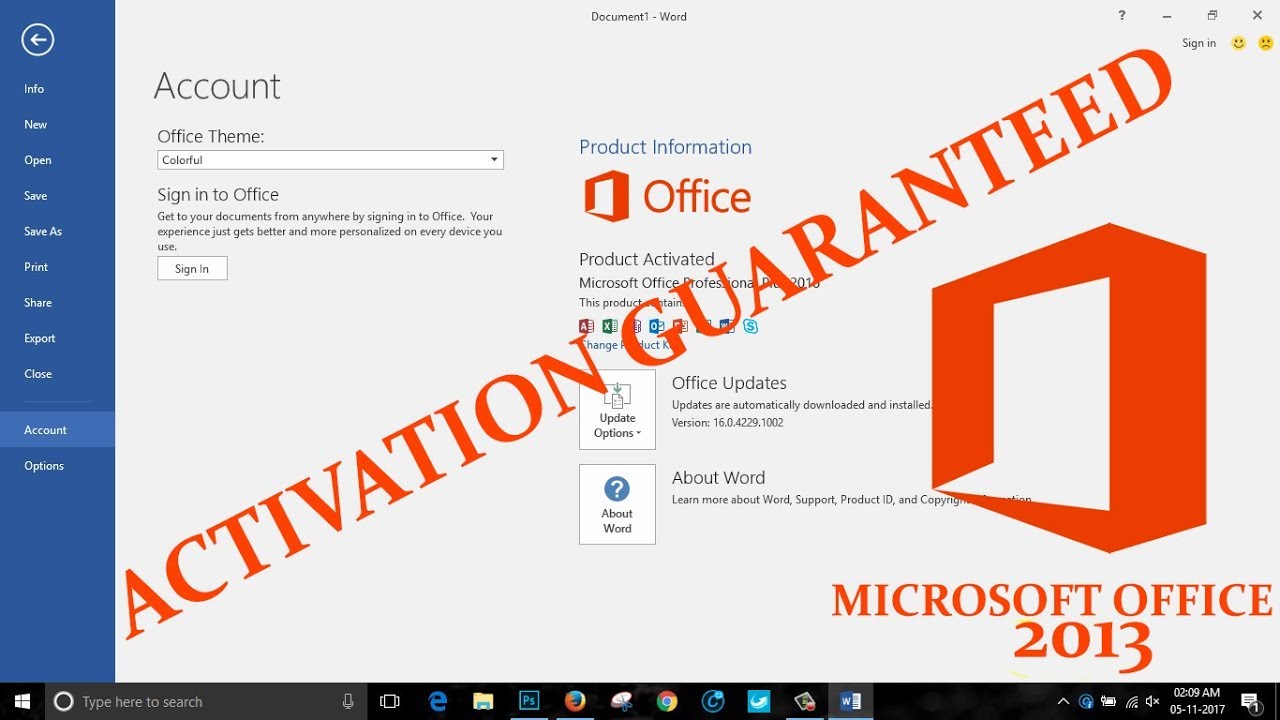Click the volume icon in the system tray
This screenshot has width=1280, height=720.
pos(1152,701)
